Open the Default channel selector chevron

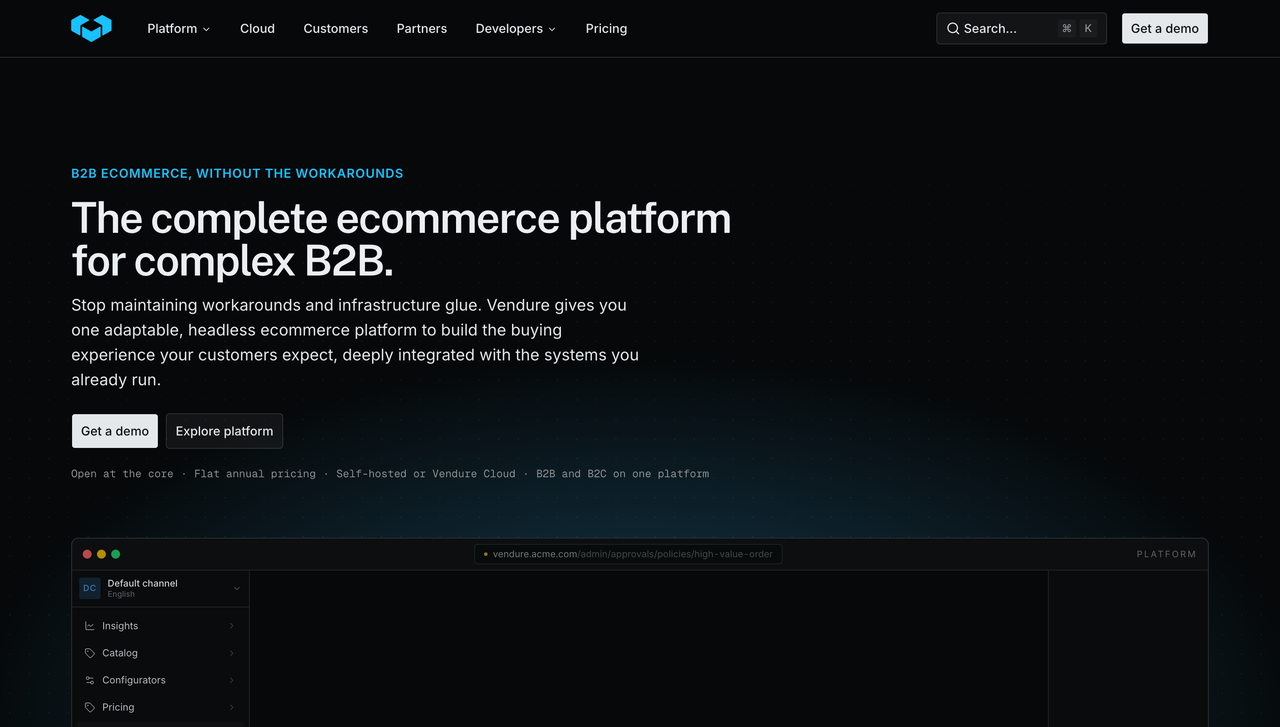[237, 588]
